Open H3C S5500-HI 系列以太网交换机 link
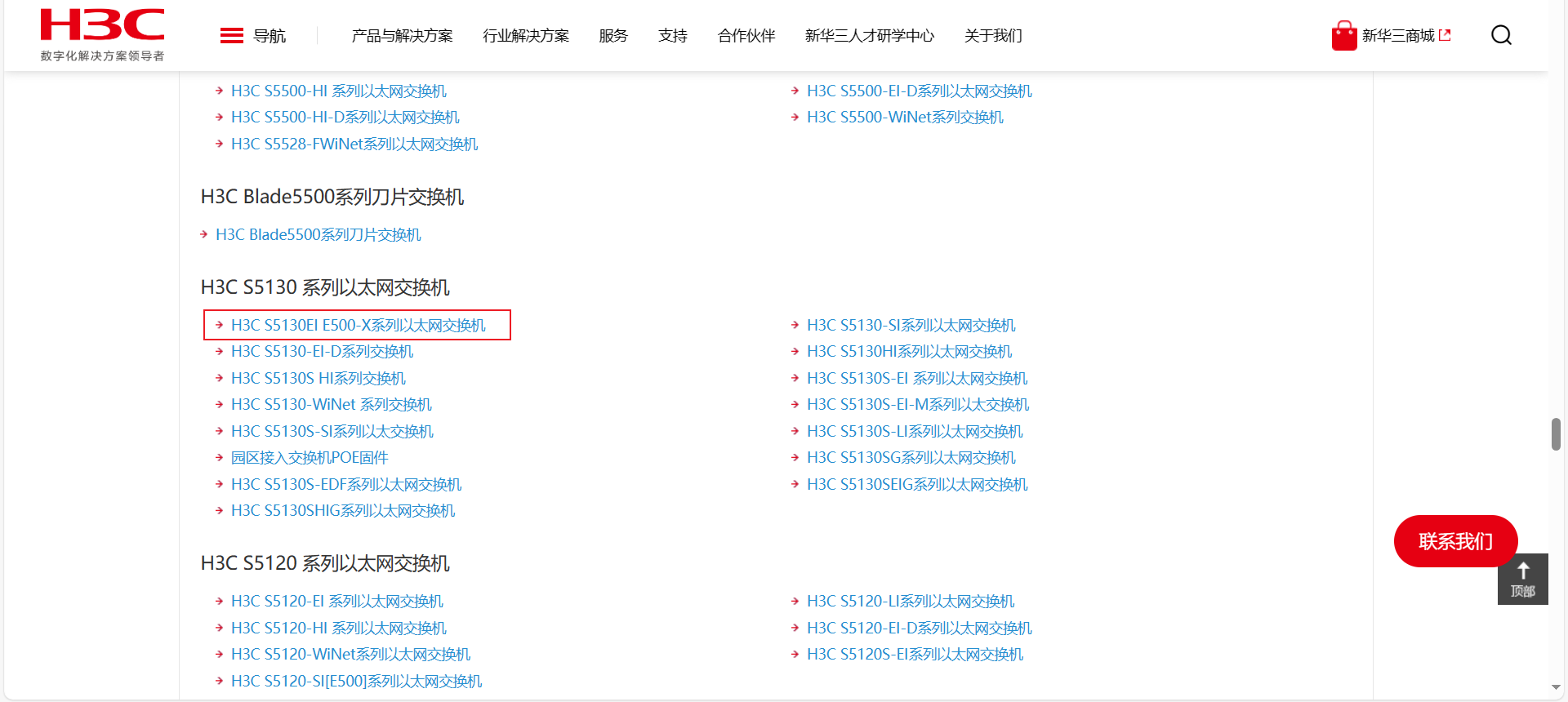 tap(339, 91)
